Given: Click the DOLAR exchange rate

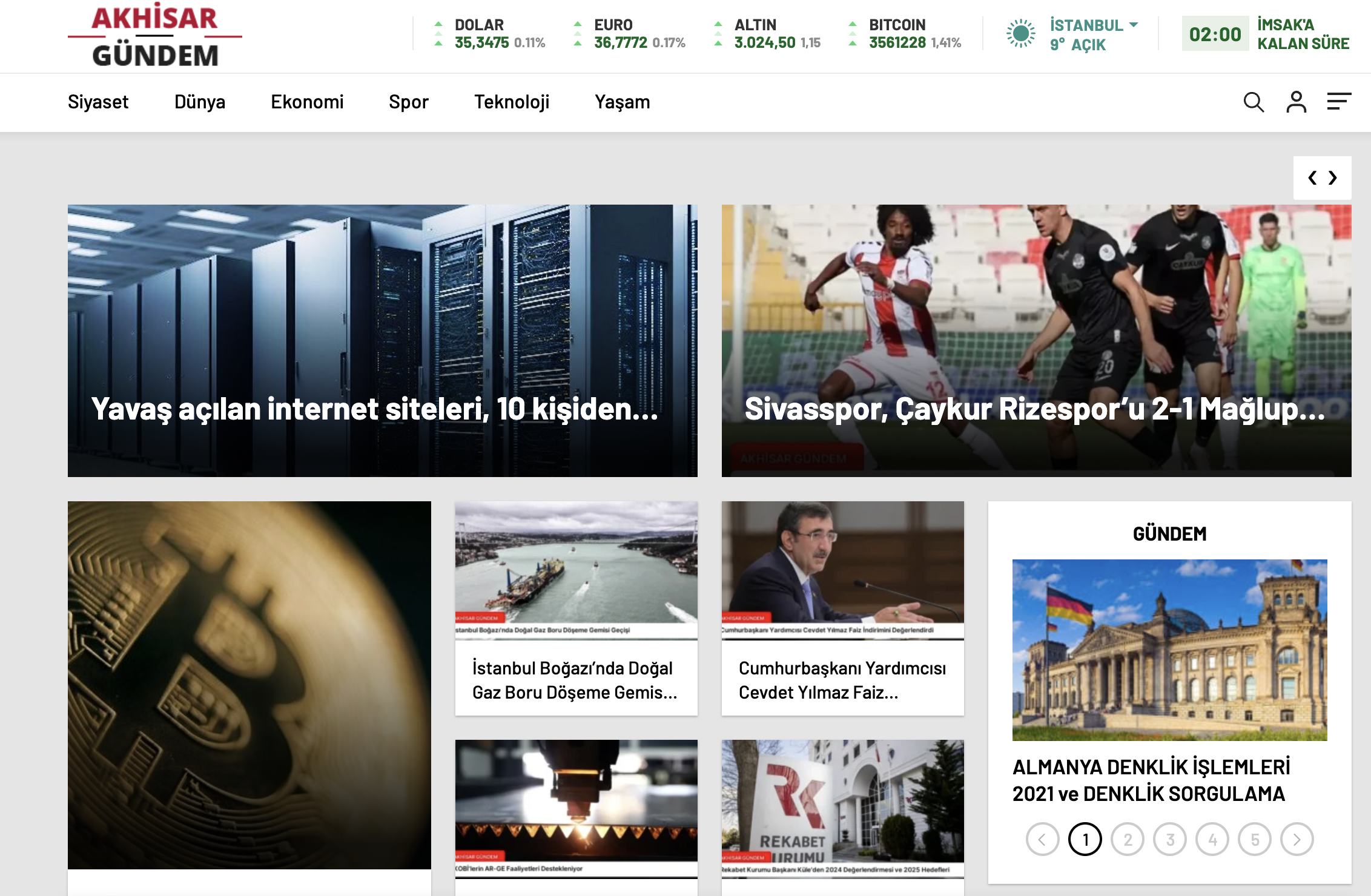Looking at the screenshot, I should [x=490, y=34].
